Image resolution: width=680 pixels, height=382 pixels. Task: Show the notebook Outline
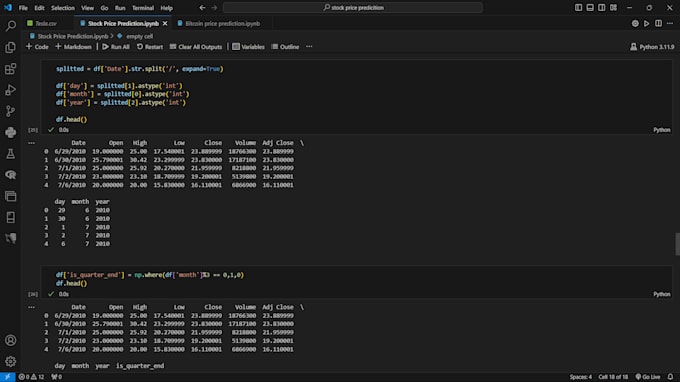(285, 46)
